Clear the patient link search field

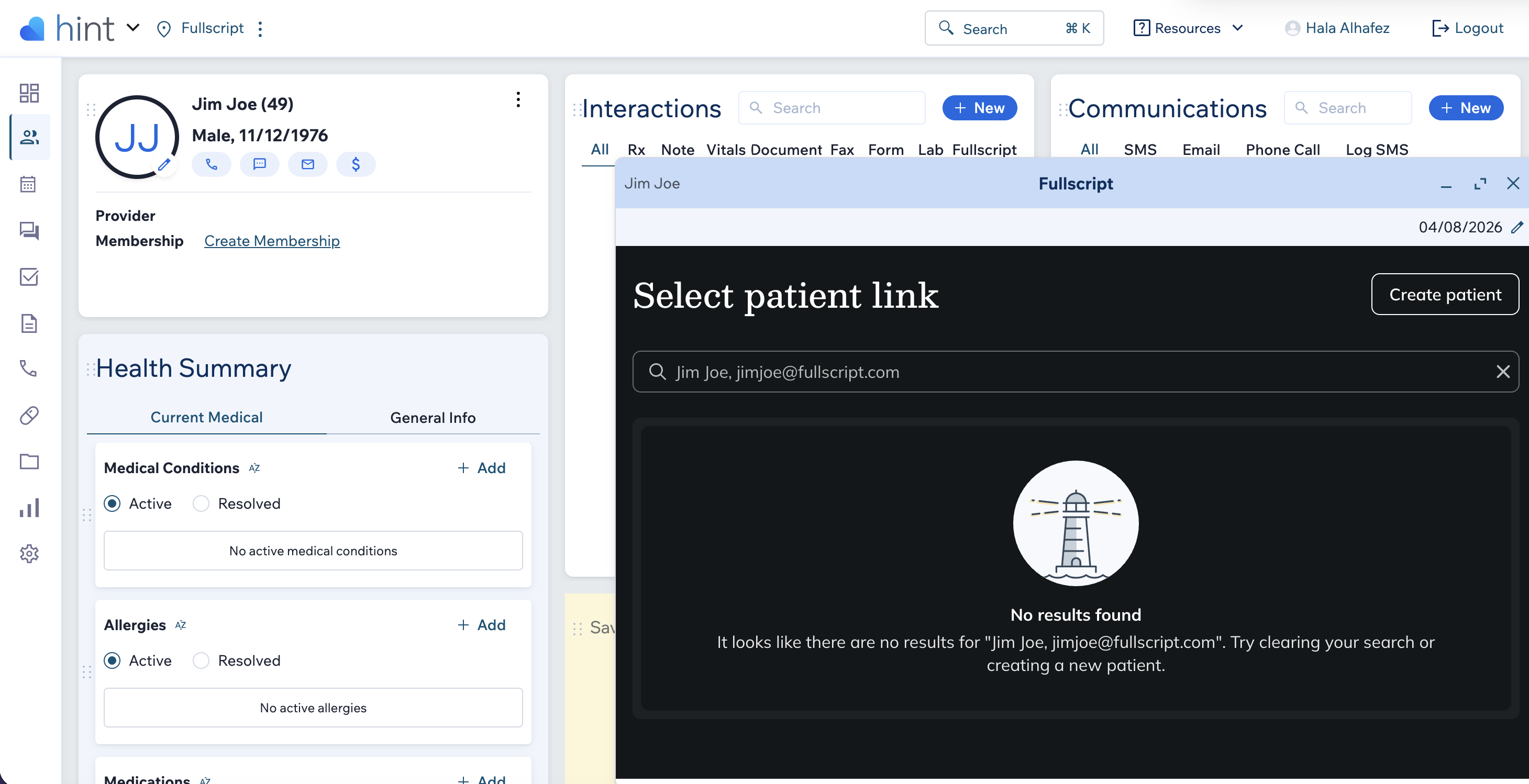tap(1502, 372)
